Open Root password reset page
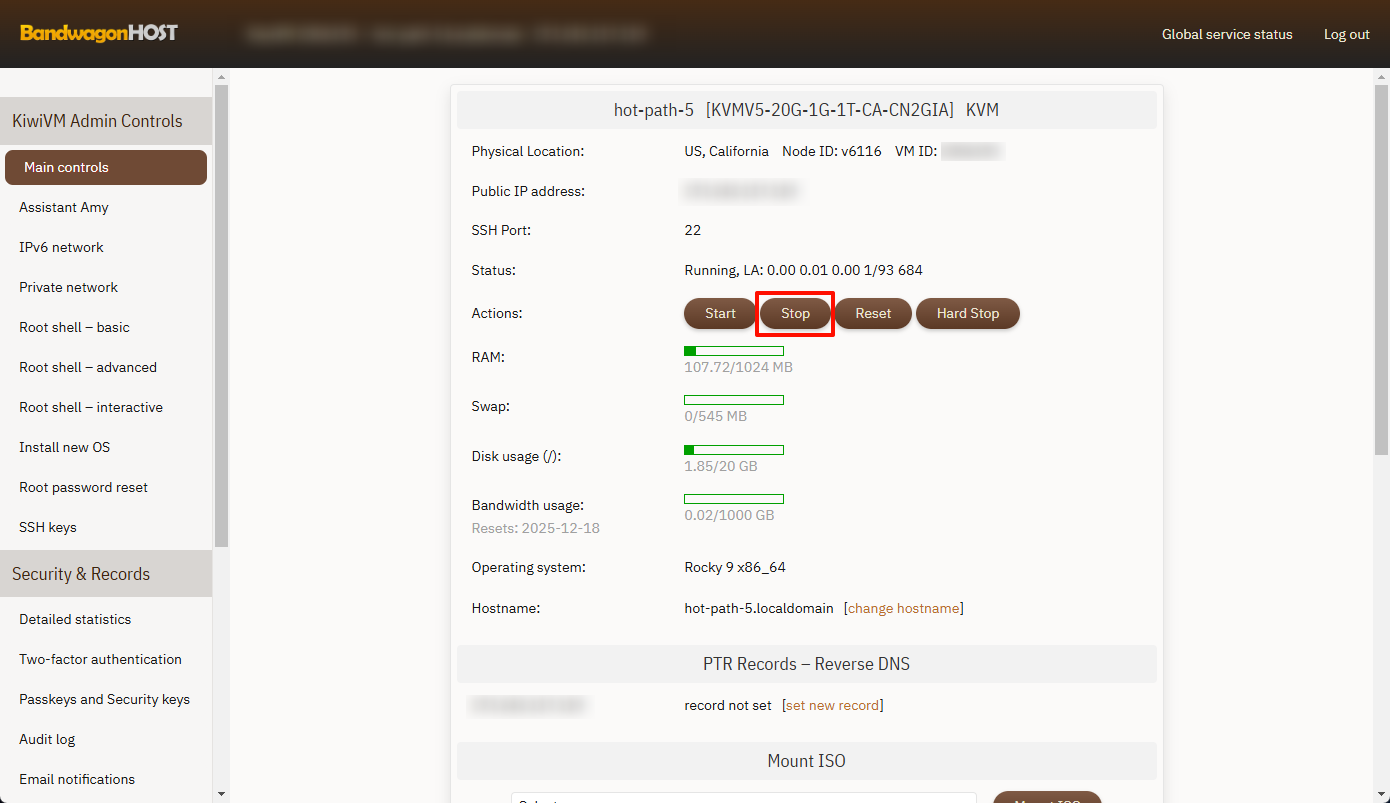 (83, 487)
